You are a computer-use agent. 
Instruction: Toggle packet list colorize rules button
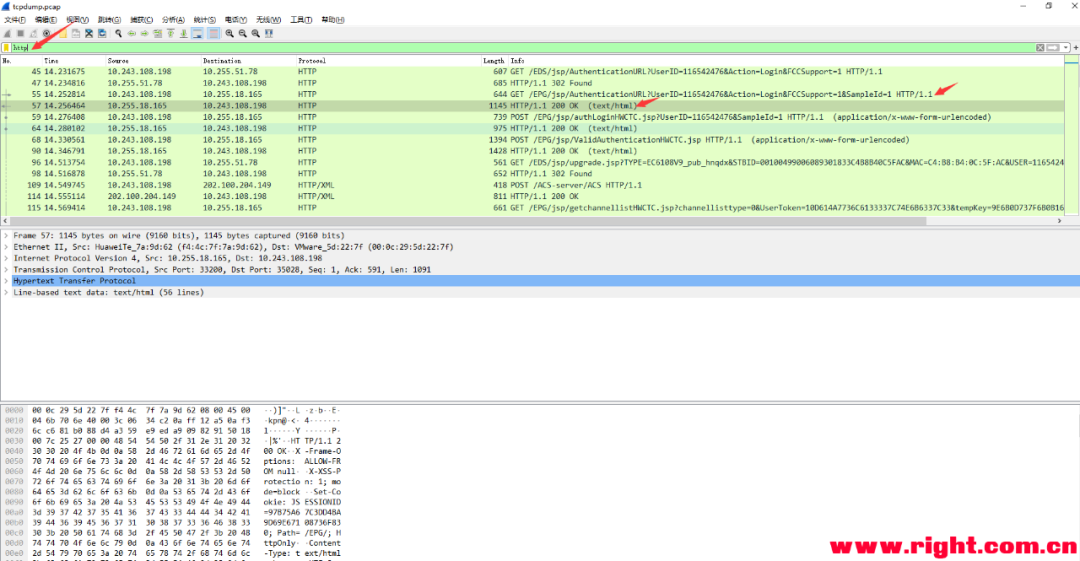[x=214, y=33]
